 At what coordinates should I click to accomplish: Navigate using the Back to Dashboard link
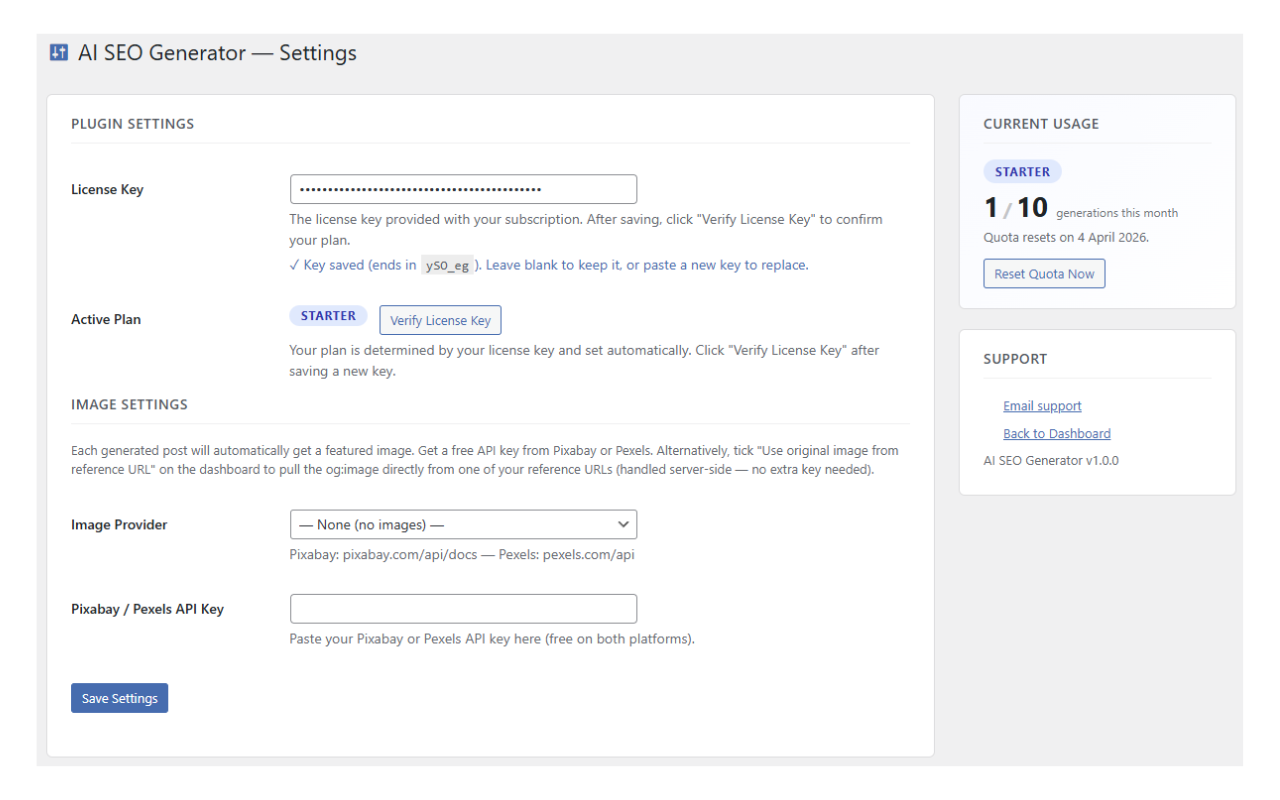coord(1057,433)
